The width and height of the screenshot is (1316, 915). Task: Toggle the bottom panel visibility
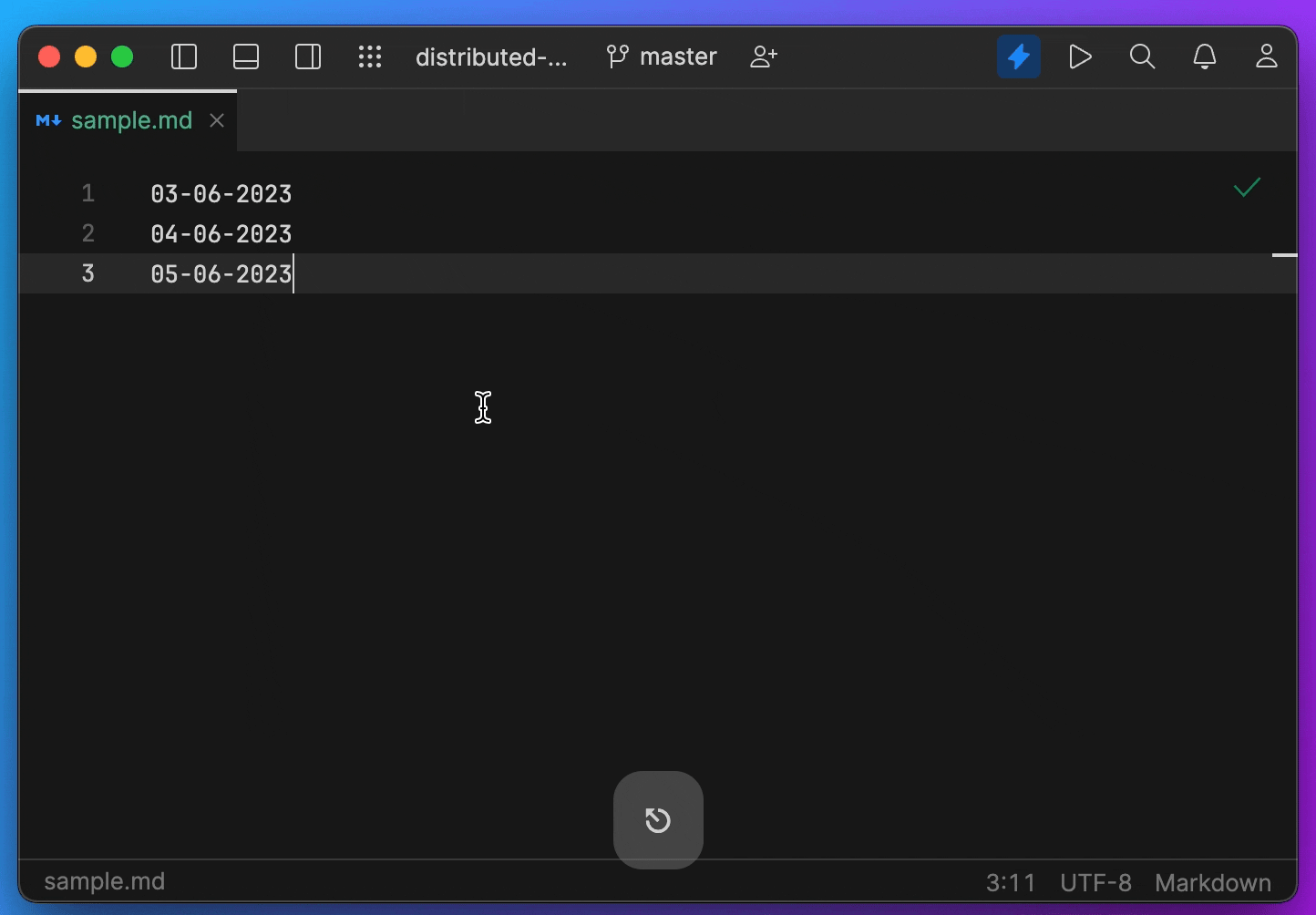(x=245, y=57)
